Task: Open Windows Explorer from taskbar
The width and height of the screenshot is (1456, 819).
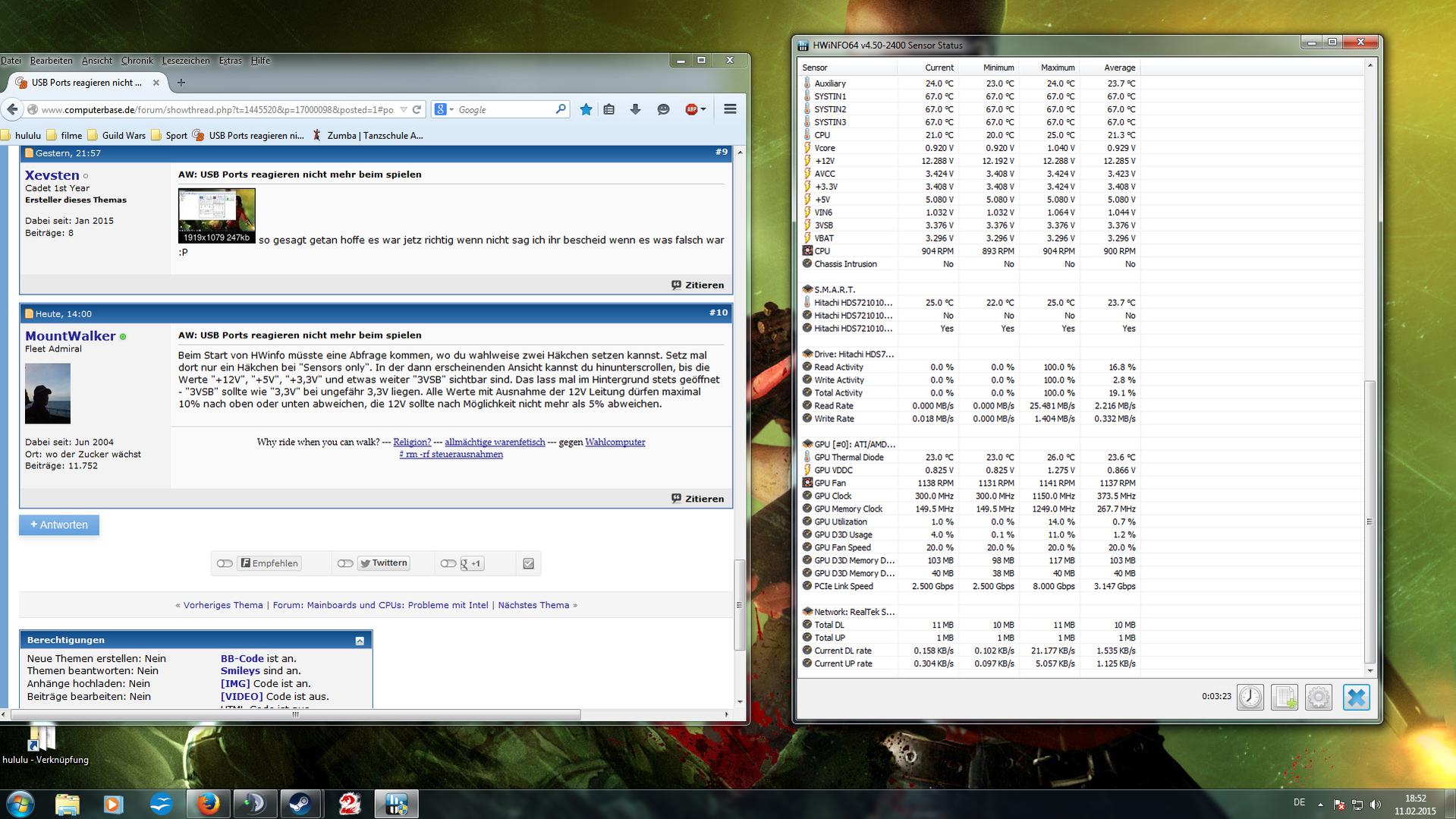Action: [67, 804]
